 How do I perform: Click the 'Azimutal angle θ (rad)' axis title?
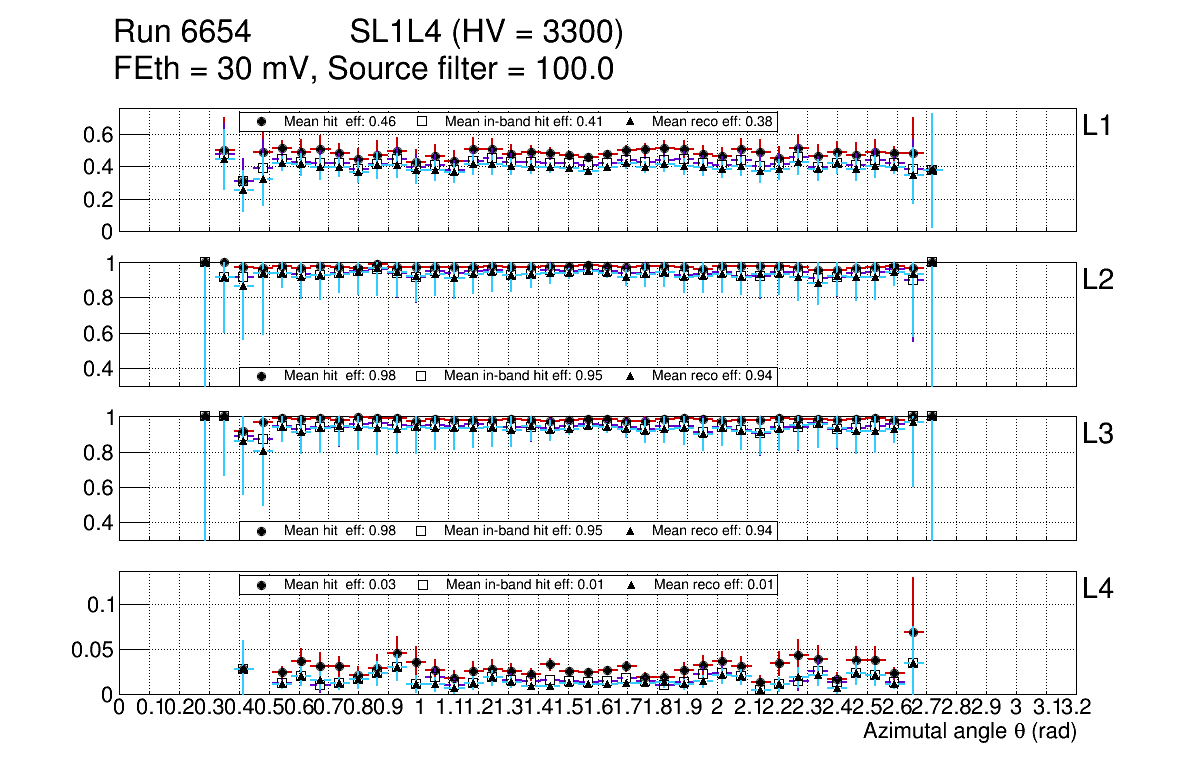pos(969,732)
